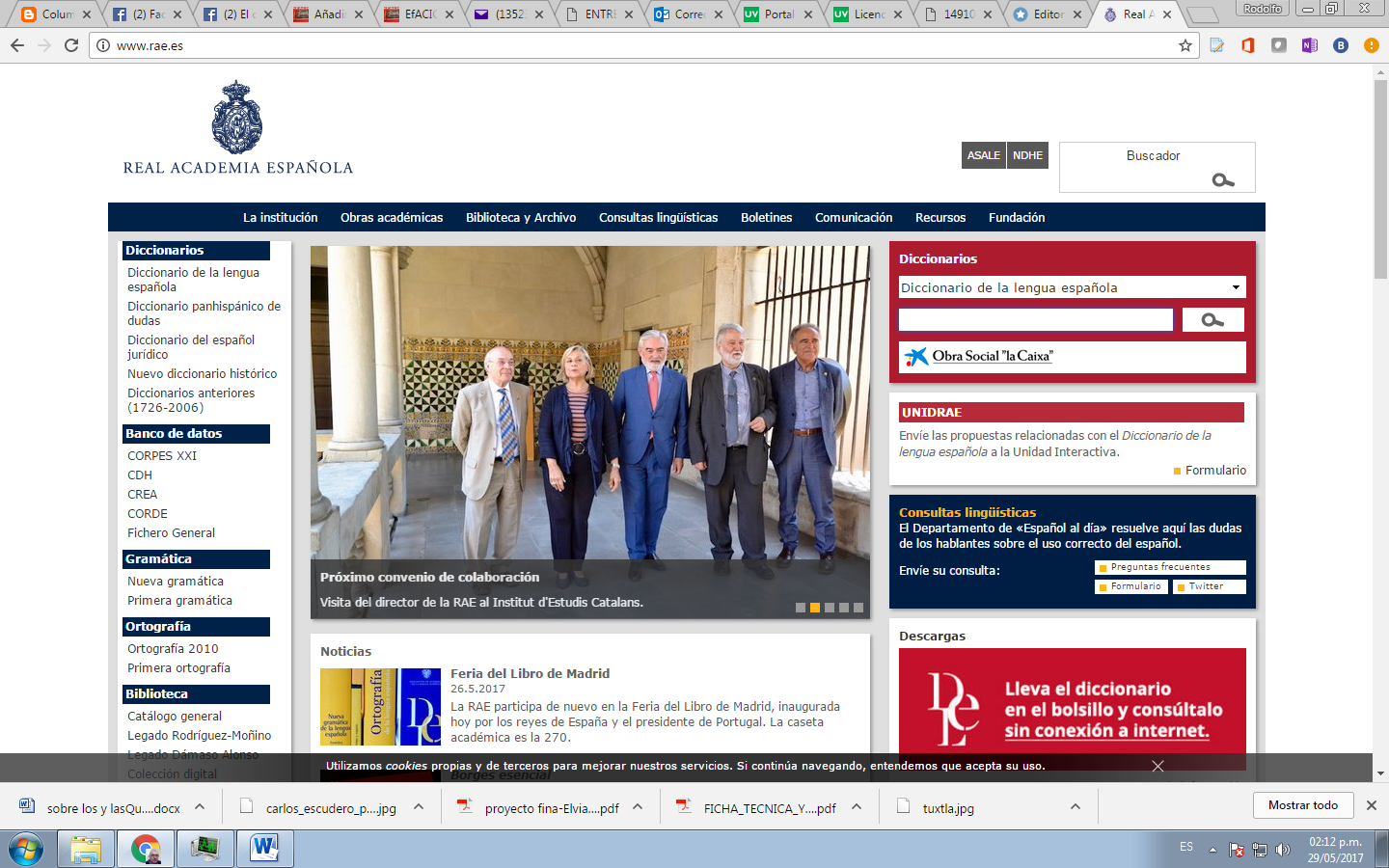Open the Consultas lingüísticas menu

[x=658, y=218]
